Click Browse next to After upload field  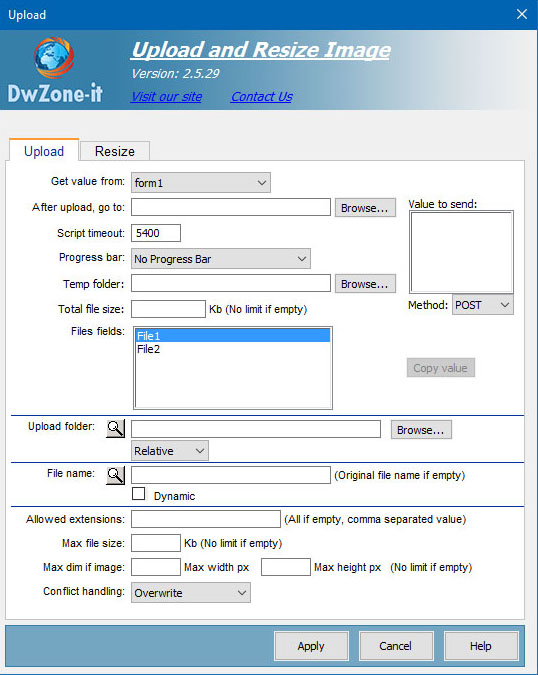365,208
